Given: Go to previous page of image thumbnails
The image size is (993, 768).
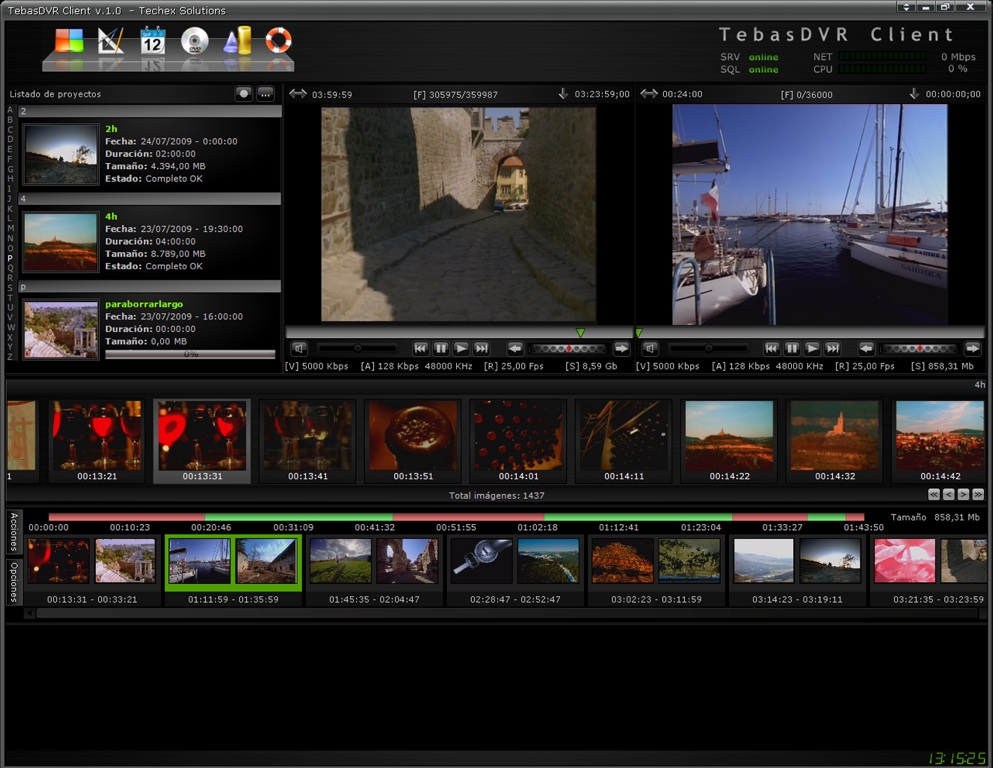Looking at the screenshot, I should (x=949, y=494).
